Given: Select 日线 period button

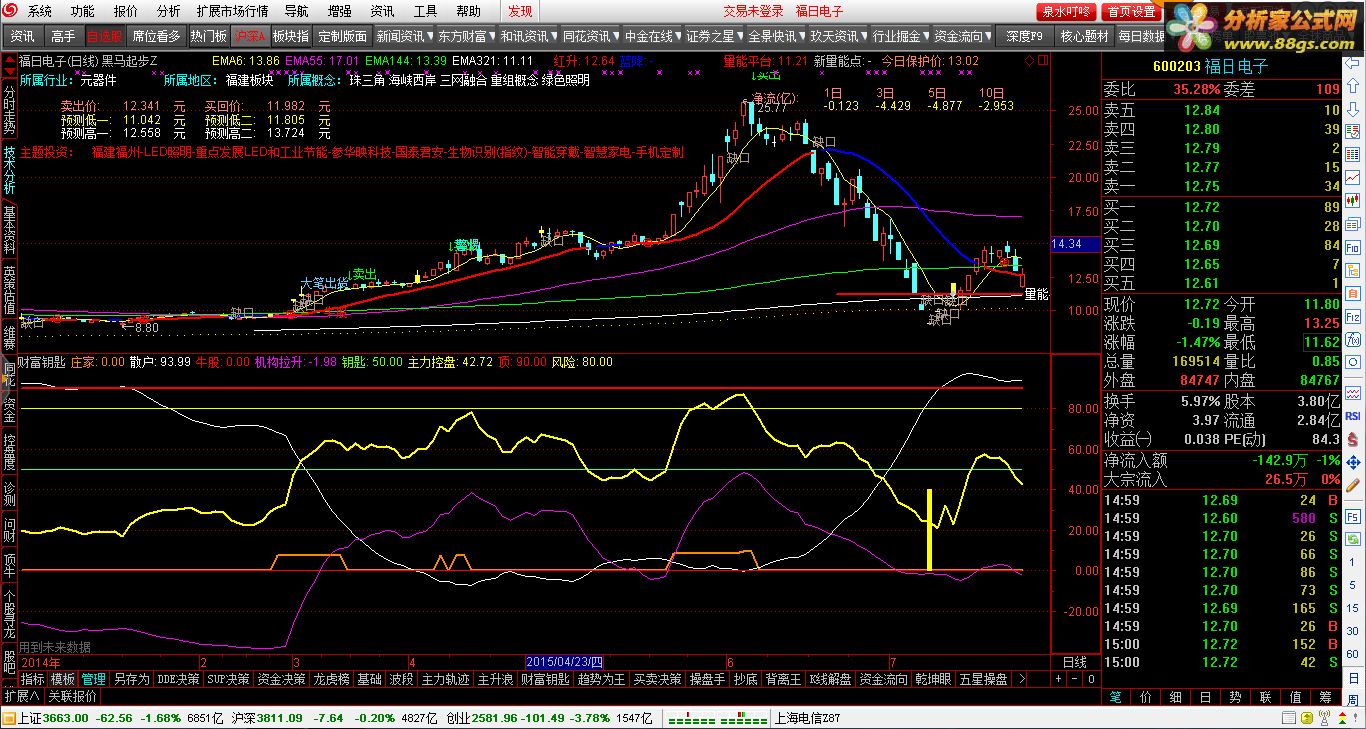Looking at the screenshot, I should [1075, 662].
